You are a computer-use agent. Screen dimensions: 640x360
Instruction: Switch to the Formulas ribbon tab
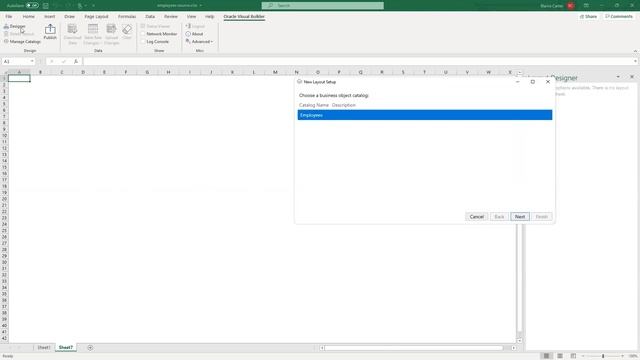pyautogui.click(x=127, y=16)
